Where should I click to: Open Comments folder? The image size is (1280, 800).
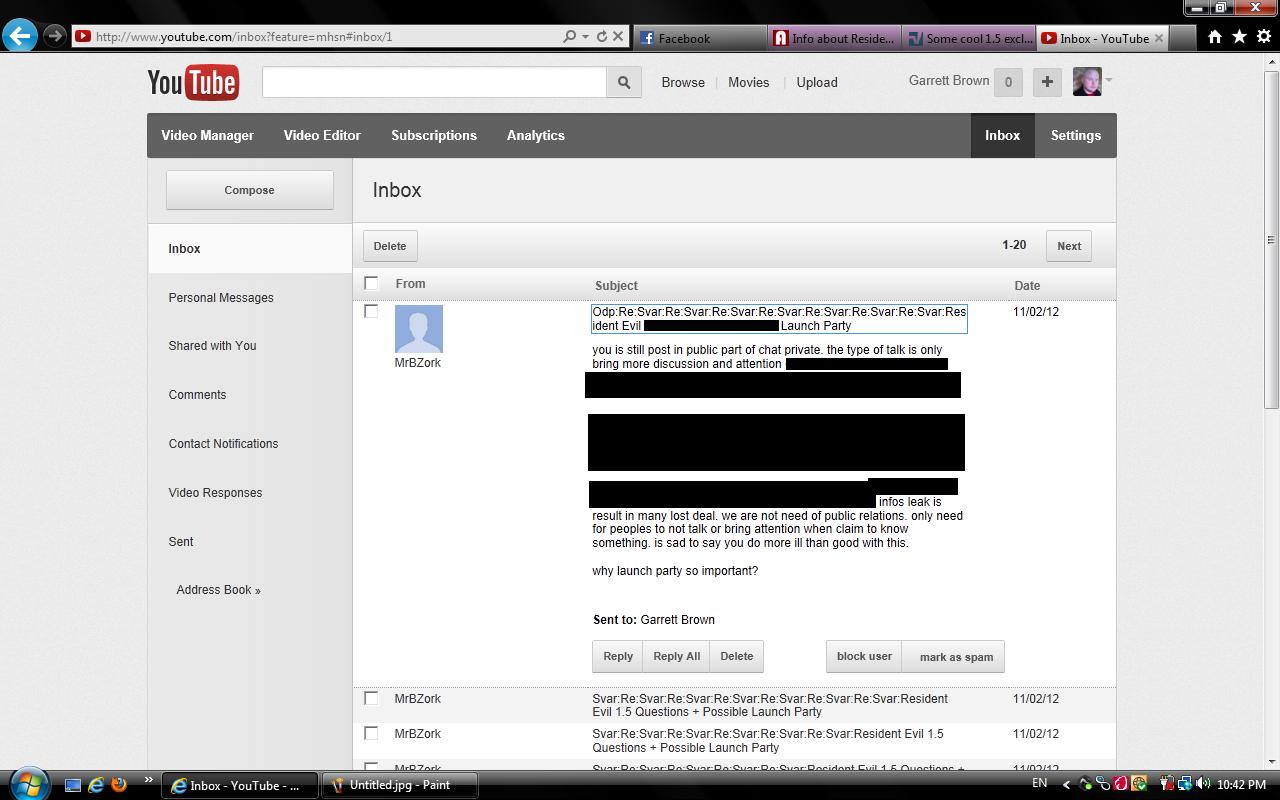coord(197,395)
